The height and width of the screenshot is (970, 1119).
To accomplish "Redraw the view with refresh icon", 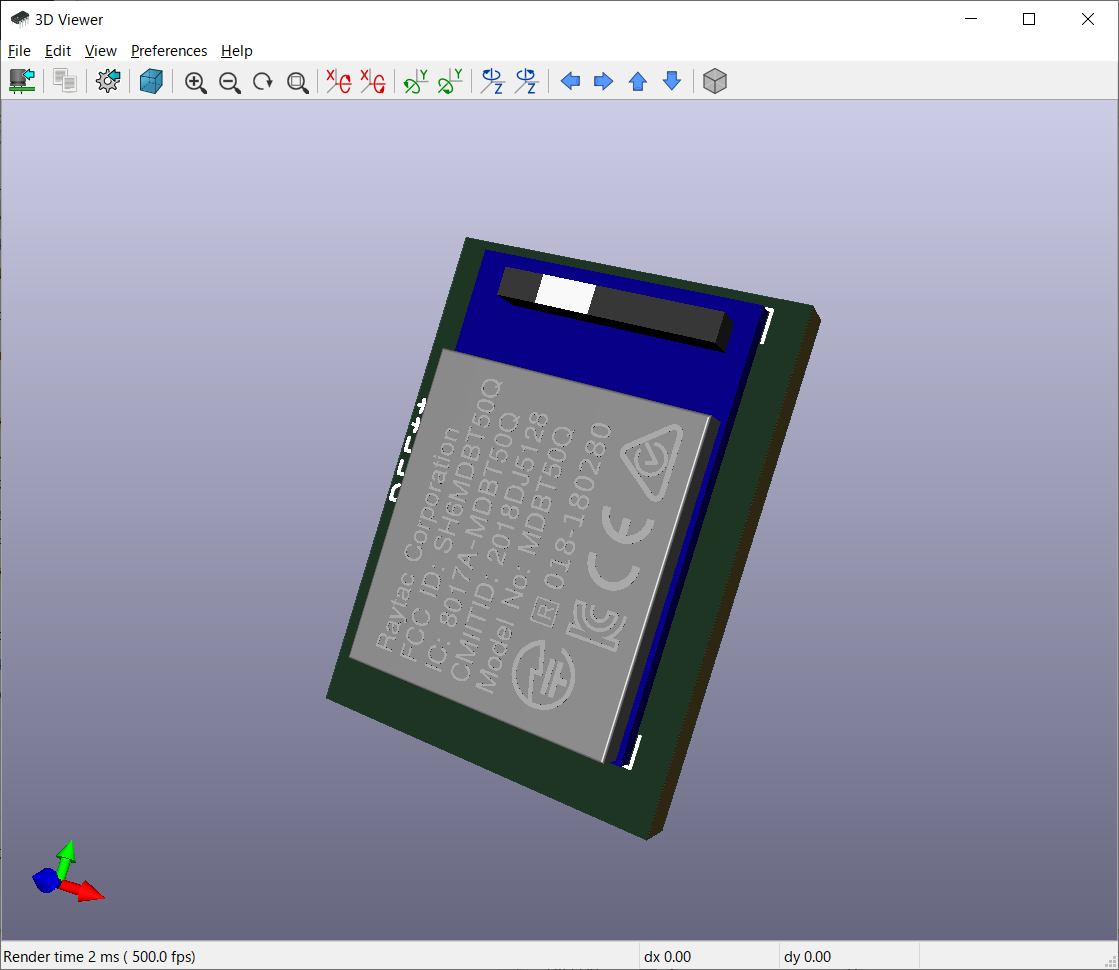I will click(263, 82).
